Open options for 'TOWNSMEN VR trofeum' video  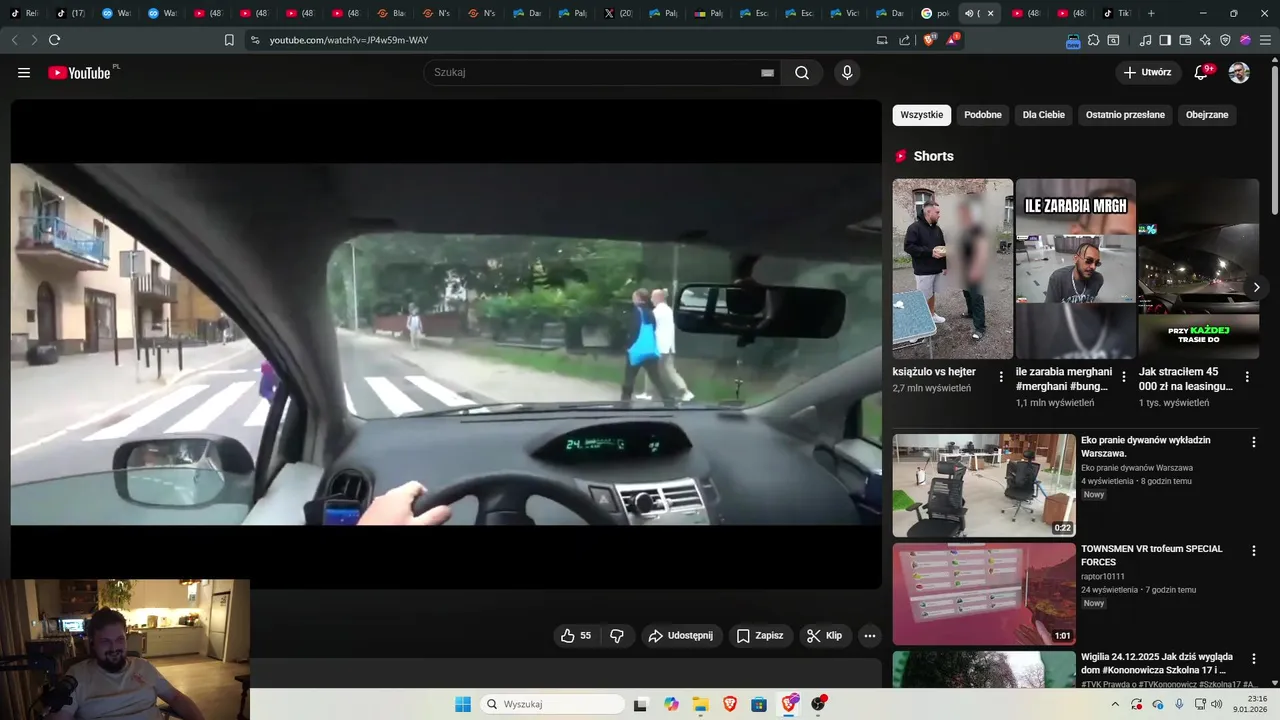point(1254,550)
